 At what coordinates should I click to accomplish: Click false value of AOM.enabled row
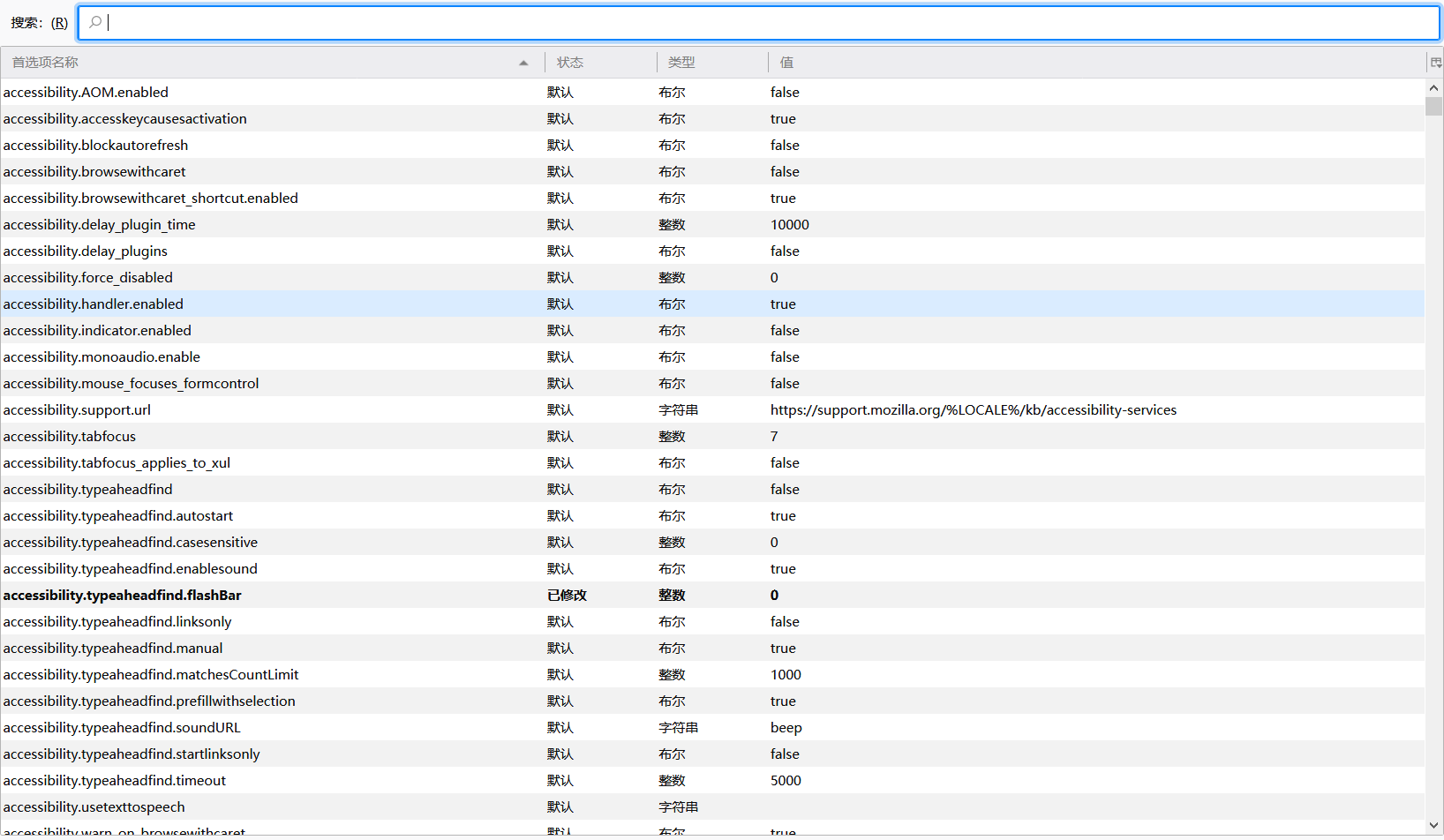(785, 92)
